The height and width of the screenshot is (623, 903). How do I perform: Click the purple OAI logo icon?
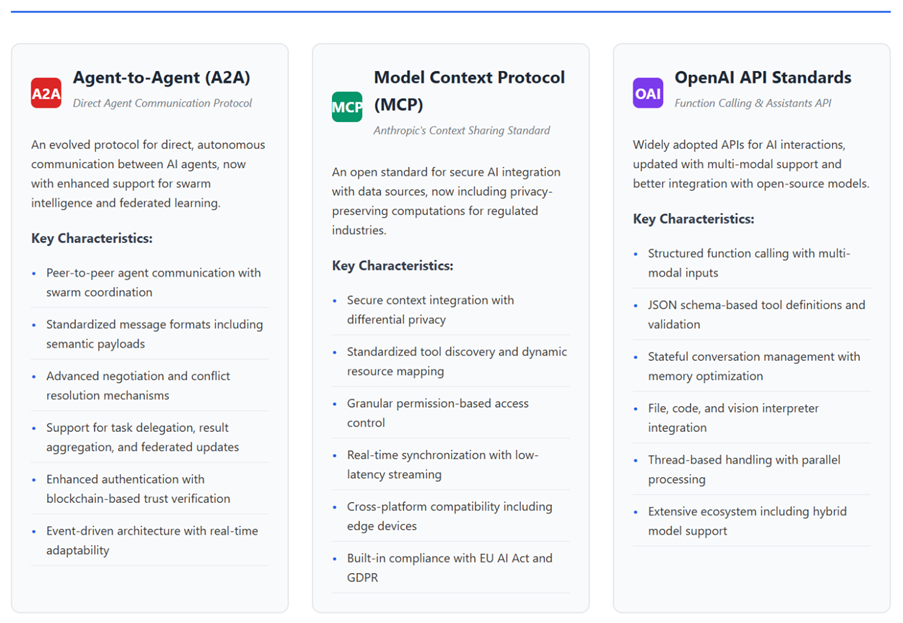point(648,93)
